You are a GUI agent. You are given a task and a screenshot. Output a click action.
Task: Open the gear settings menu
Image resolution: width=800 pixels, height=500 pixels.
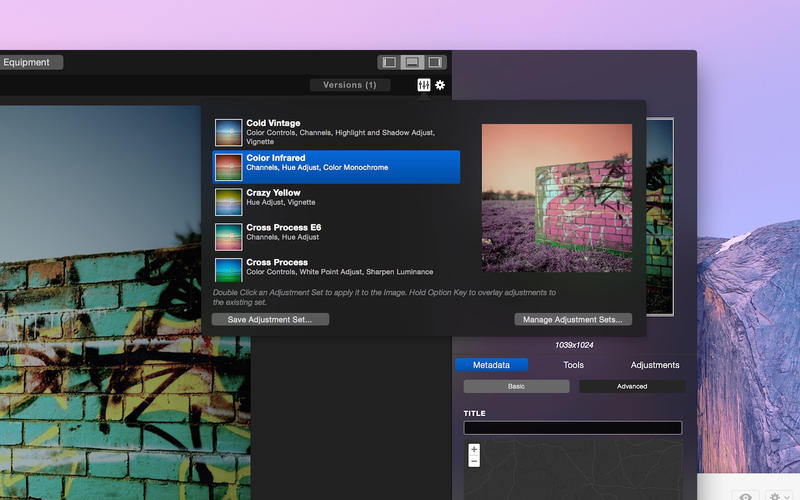tap(440, 85)
